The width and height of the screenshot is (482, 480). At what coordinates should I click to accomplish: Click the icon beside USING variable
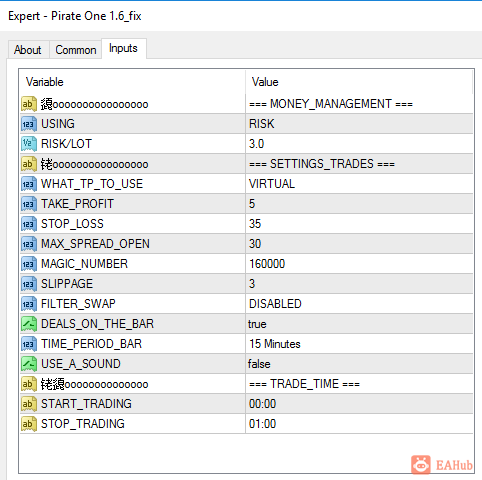point(29,124)
